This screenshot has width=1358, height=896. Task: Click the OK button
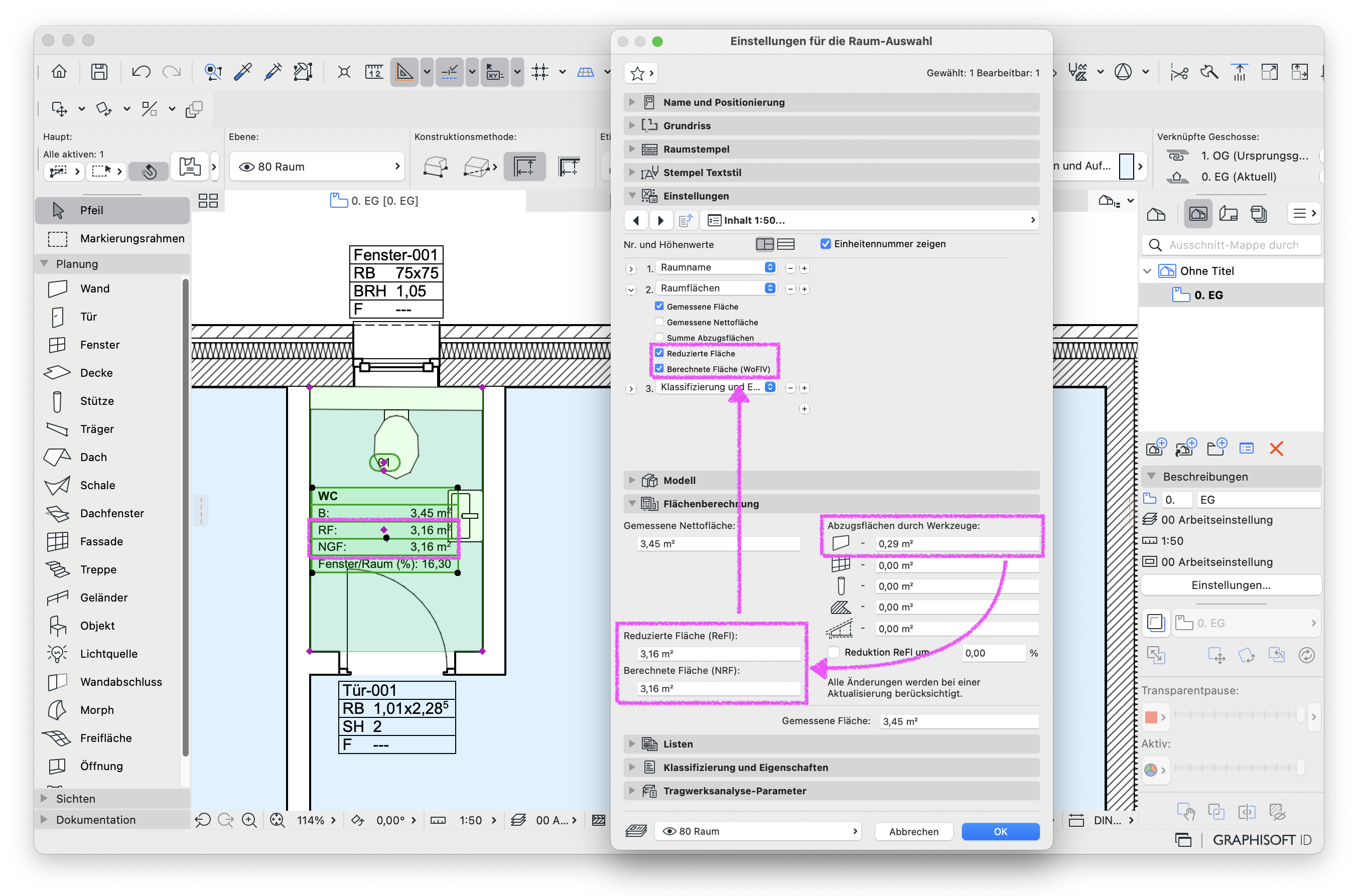click(x=1000, y=831)
